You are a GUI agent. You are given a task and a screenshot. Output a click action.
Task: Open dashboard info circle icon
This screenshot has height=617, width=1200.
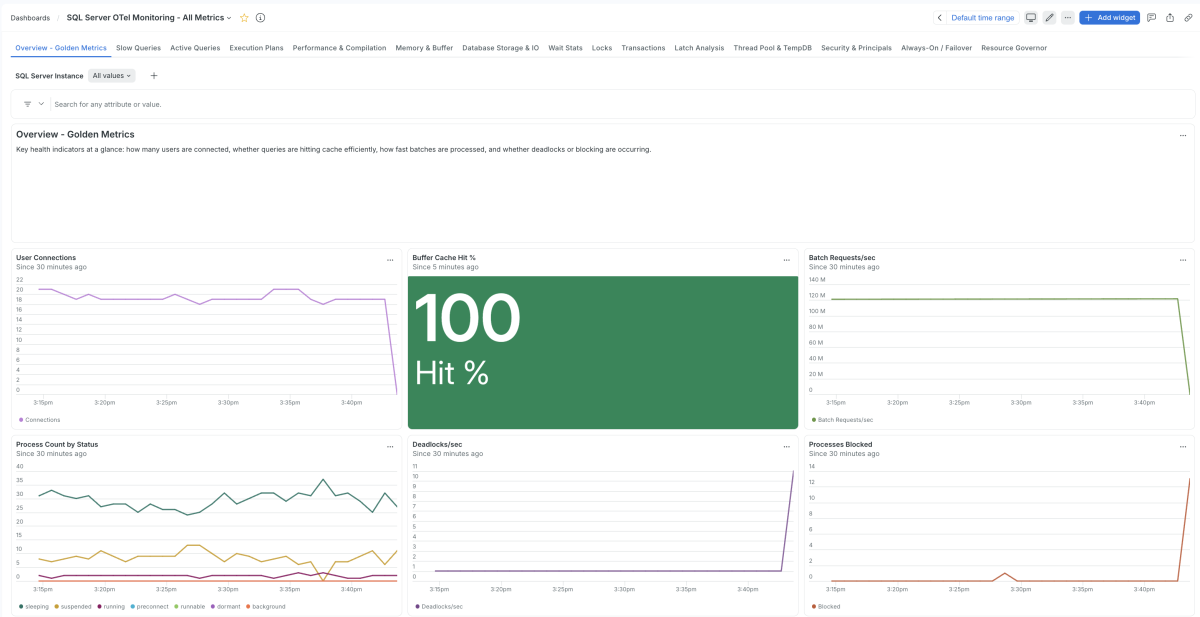(261, 18)
